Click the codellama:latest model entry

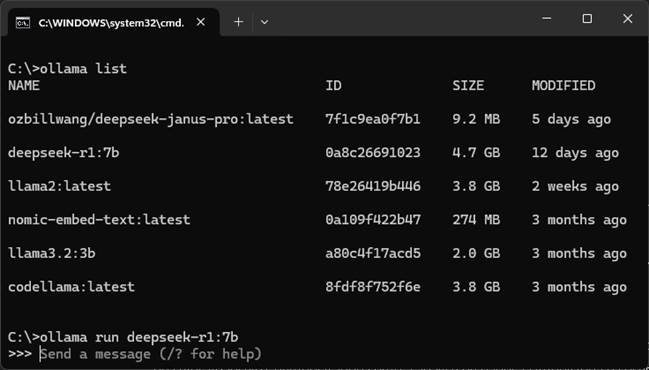72,287
